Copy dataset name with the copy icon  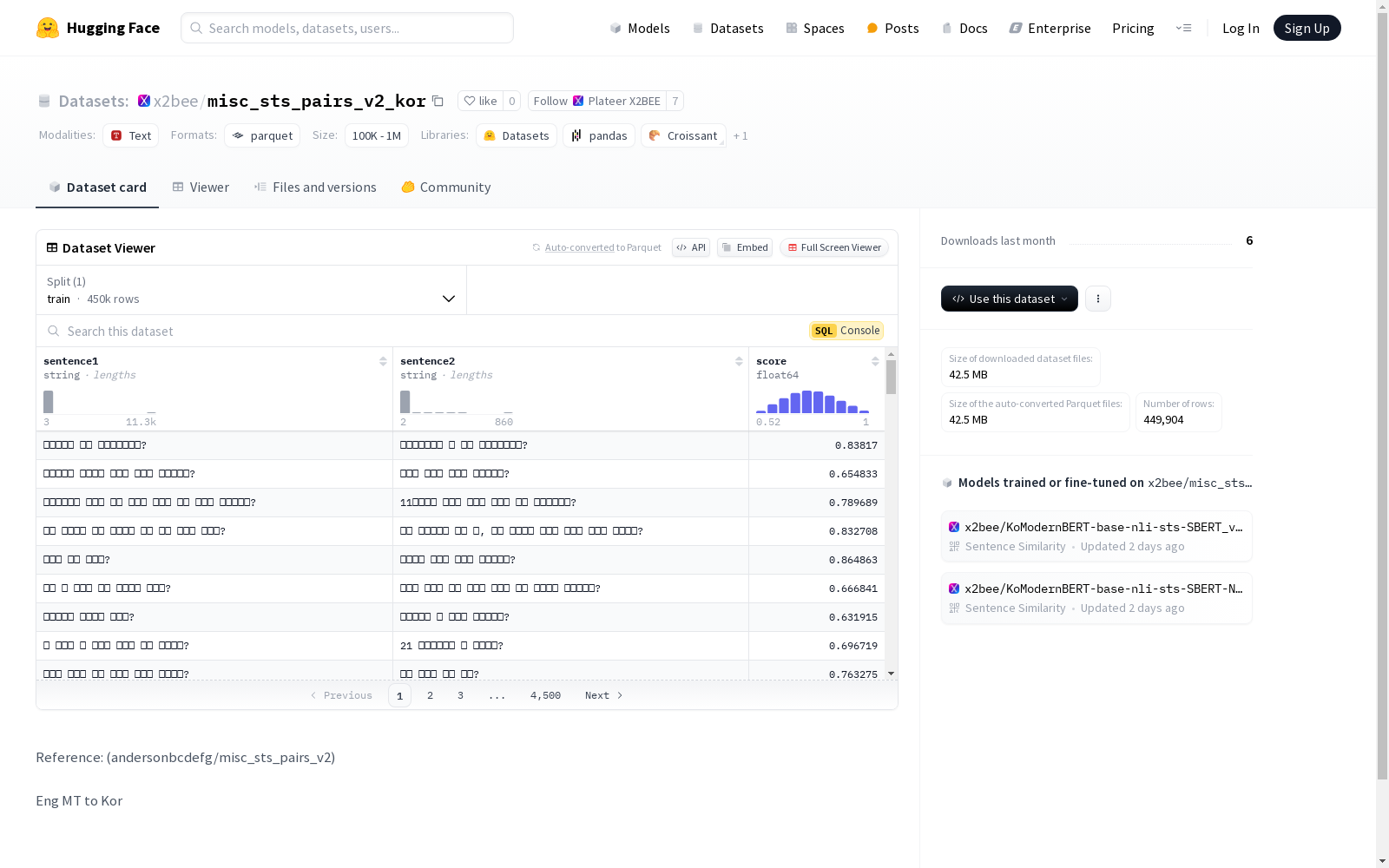point(438,101)
